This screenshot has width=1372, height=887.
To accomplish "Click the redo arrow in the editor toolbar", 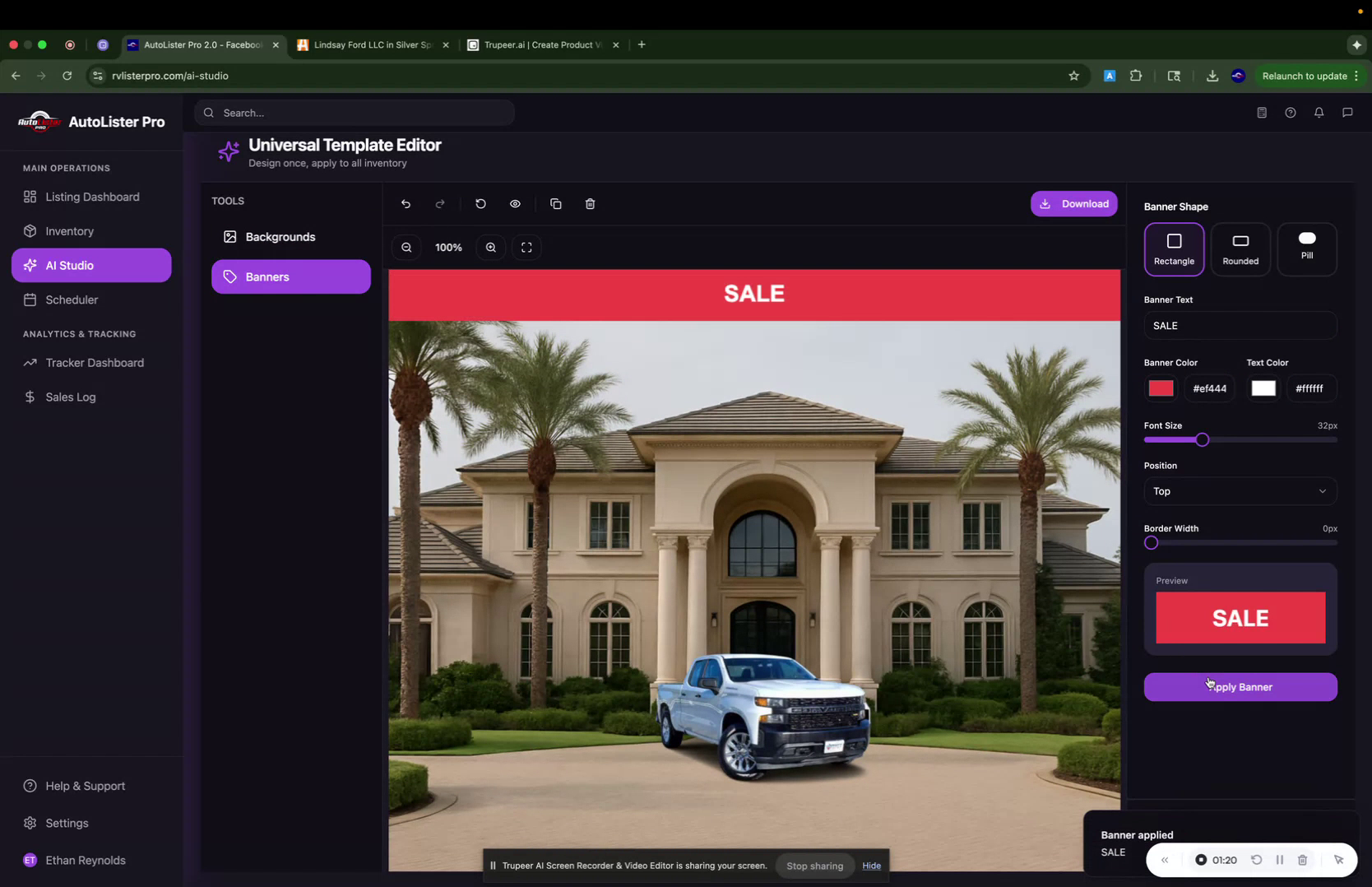I will pyautogui.click(x=440, y=203).
